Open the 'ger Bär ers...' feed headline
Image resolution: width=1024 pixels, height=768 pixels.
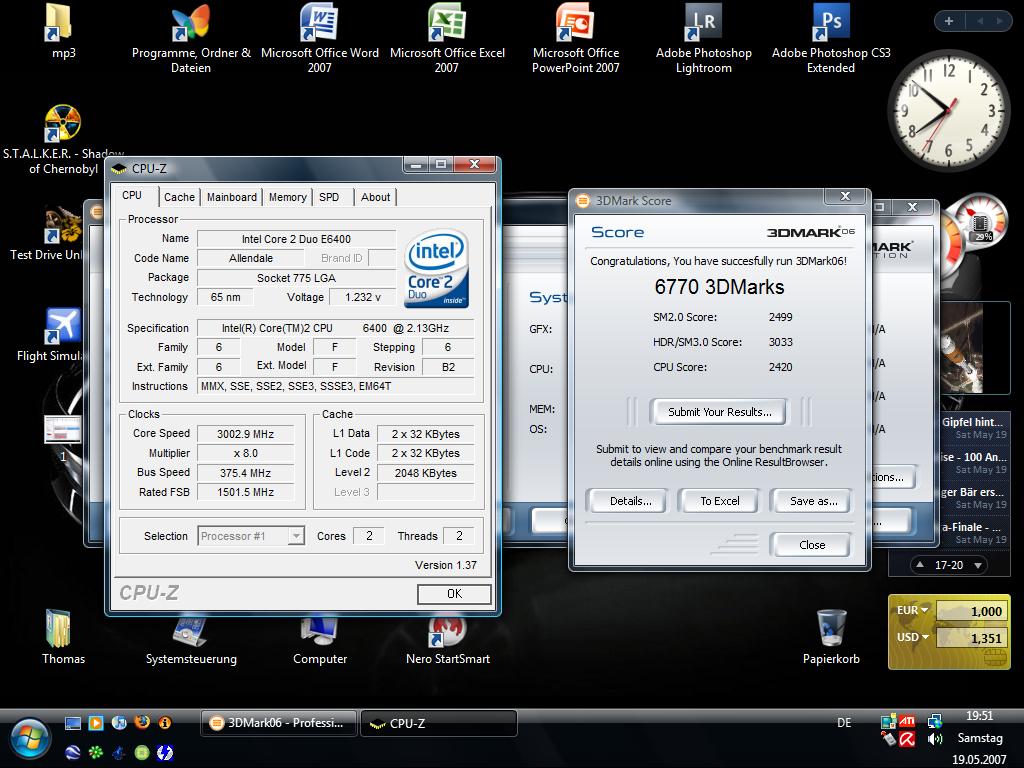click(x=974, y=498)
